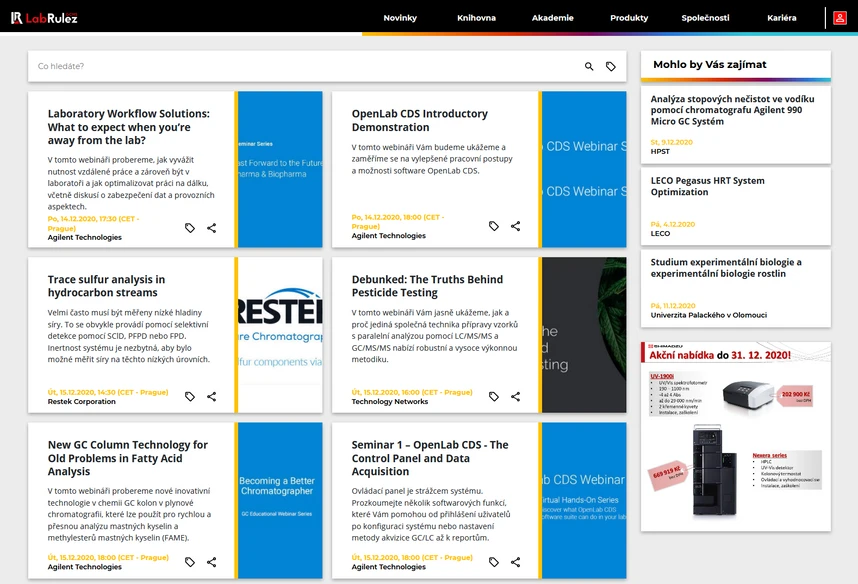The image size is (858, 584).
Task: Open the Kariéra menu
Action: pyautogui.click(x=782, y=18)
